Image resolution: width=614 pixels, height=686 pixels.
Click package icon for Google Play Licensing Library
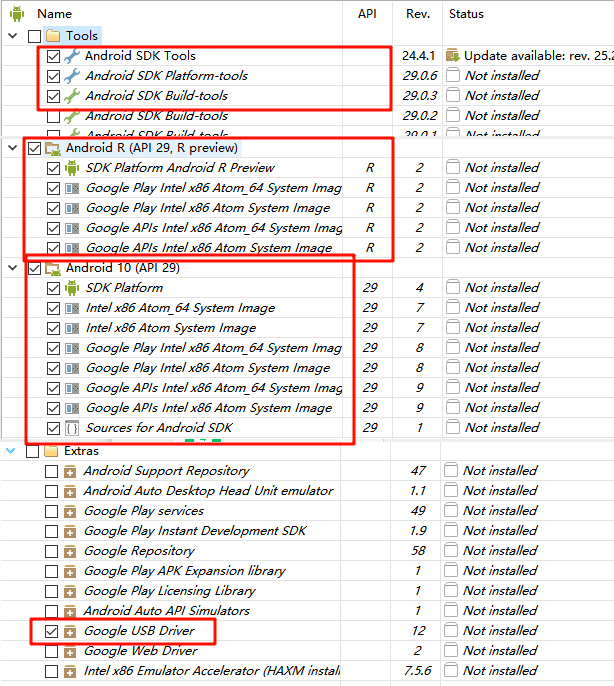(70, 591)
